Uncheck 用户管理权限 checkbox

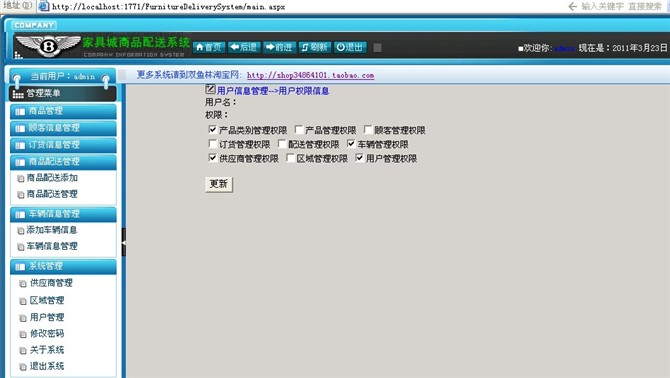[360, 158]
